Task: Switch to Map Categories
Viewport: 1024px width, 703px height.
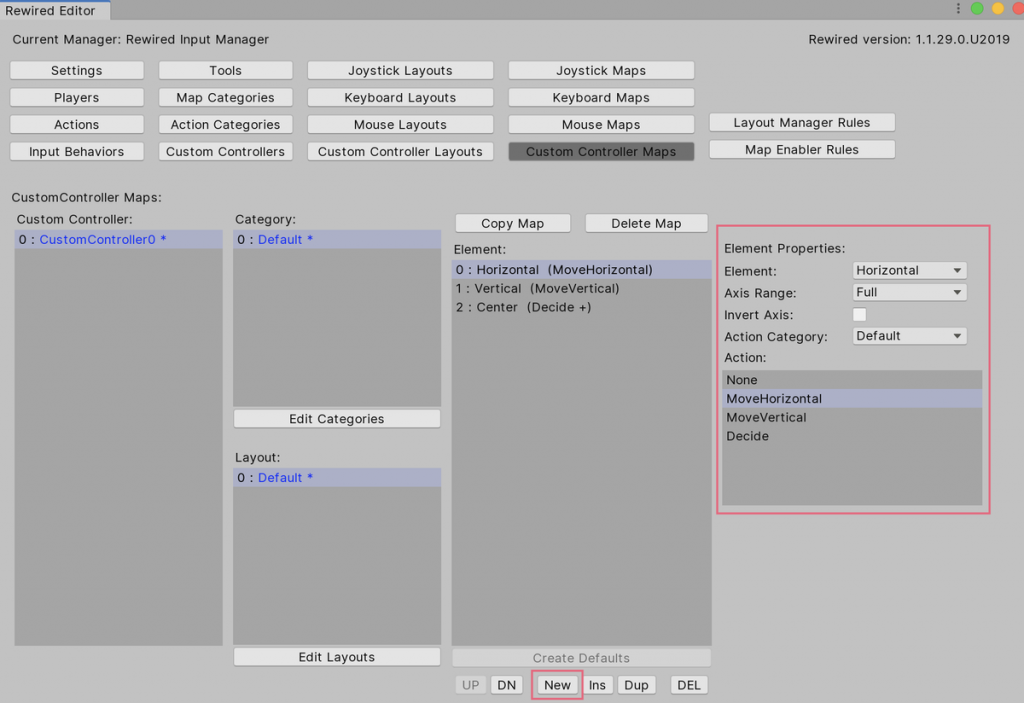Action: tap(225, 97)
